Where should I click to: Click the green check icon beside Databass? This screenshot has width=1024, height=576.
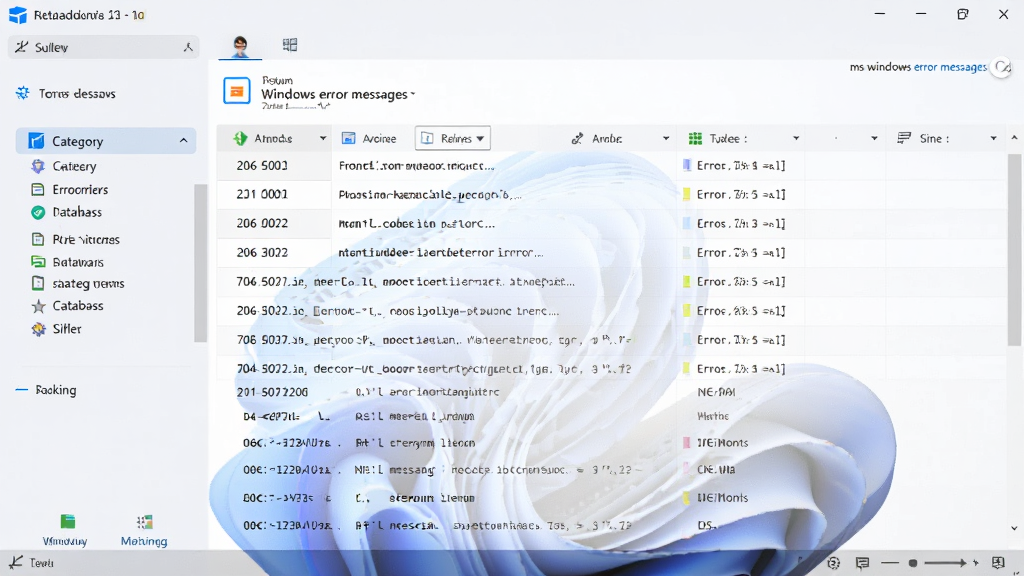pyautogui.click(x=38, y=212)
